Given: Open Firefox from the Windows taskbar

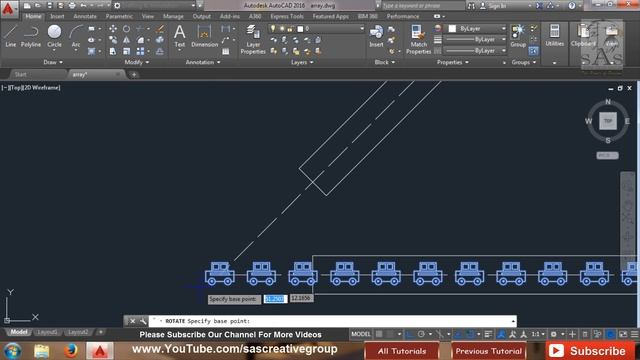Looking at the screenshot, I should tap(71, 351).
